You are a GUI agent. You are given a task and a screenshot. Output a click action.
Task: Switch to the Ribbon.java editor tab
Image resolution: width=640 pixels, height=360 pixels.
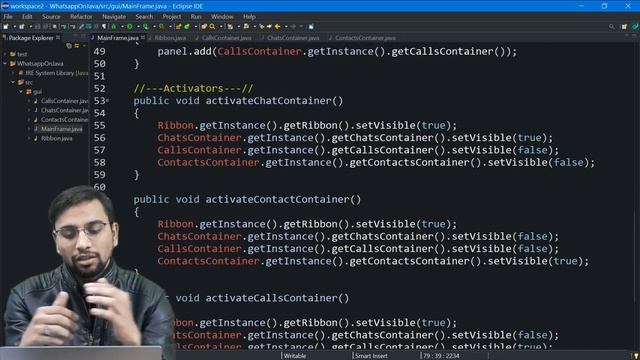pos(167,38)
